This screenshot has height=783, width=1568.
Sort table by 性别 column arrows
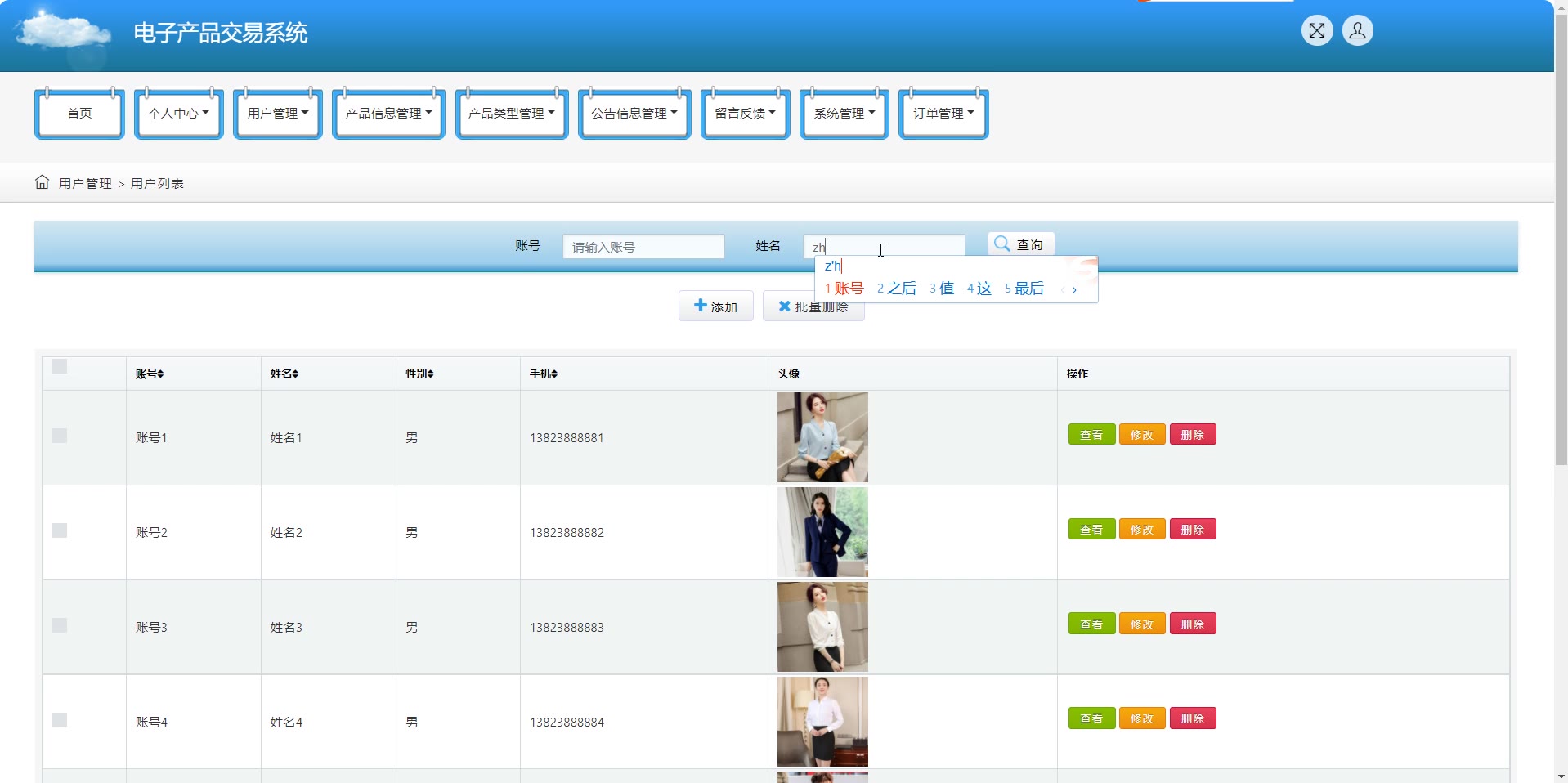click(x=430, y=374)
